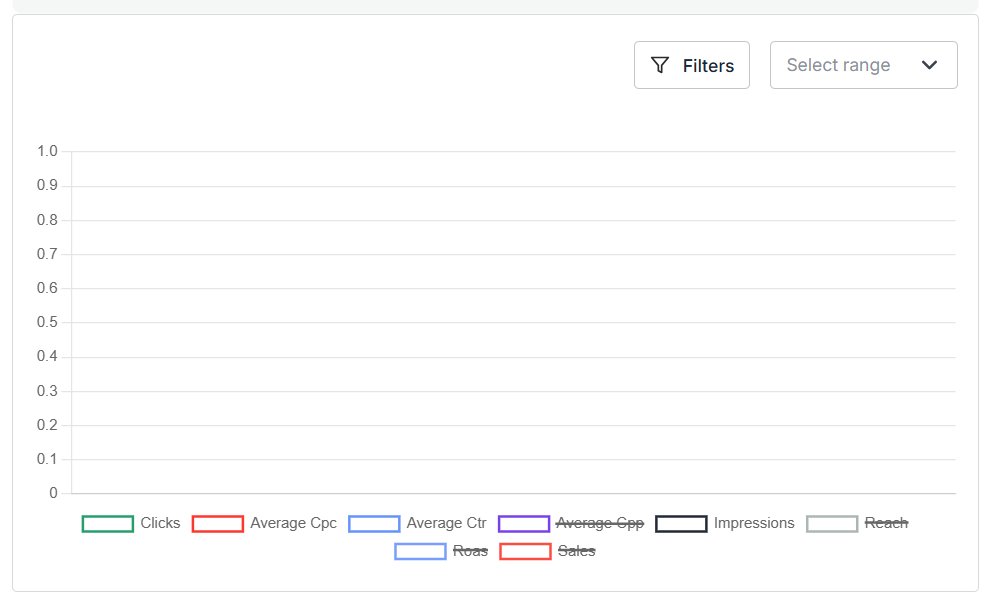996x602 pixels.
Task: Click the blue Average Ctr legend box
Action: (x=374, y=523)
